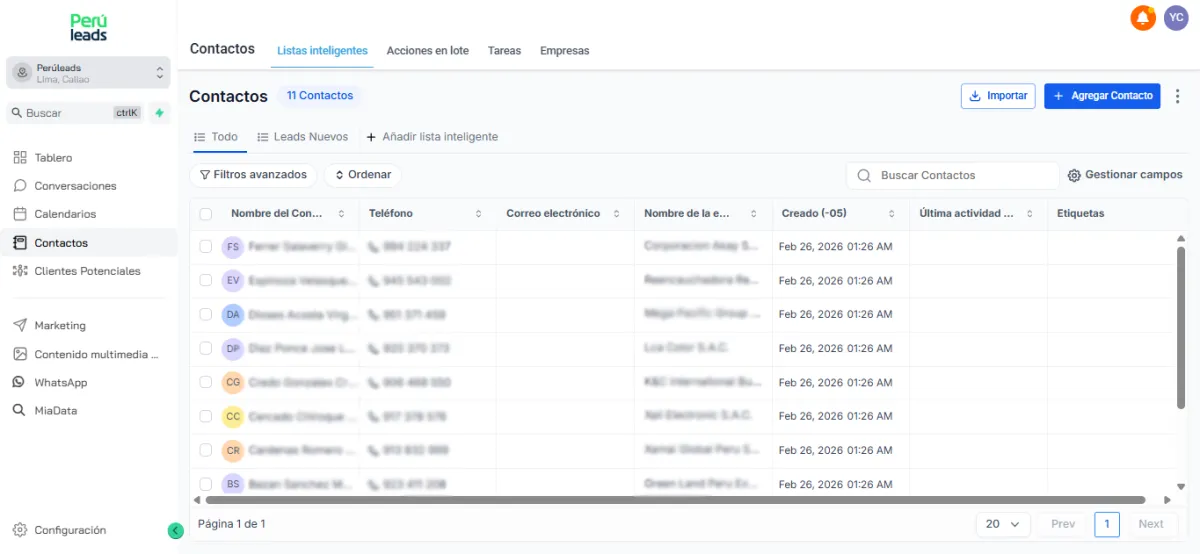The height and width of the screenshot is (554, 1200).
Task: Open the Ordenar sort dropdown
Action: click(362, 175)
